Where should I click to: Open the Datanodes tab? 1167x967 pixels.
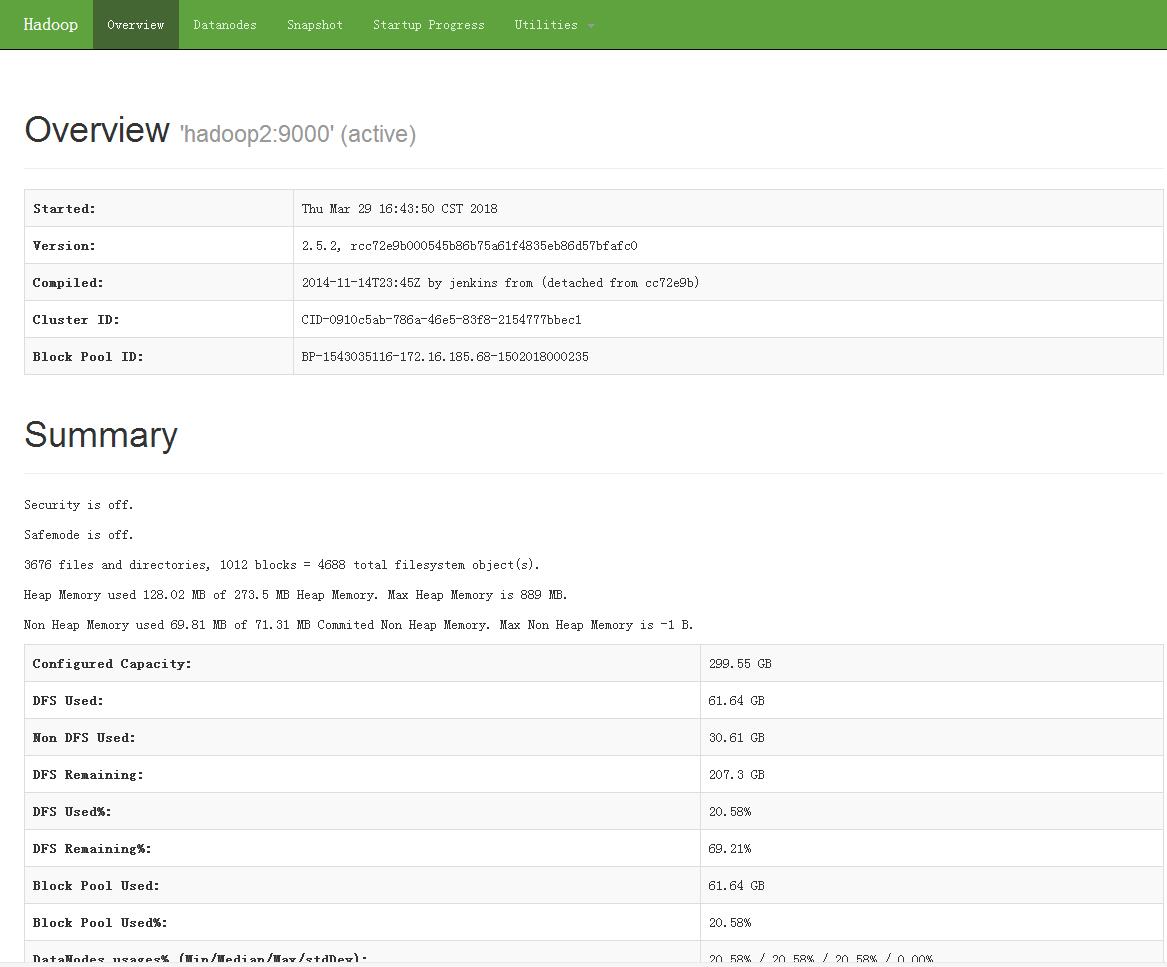click(x=225, y=25)
